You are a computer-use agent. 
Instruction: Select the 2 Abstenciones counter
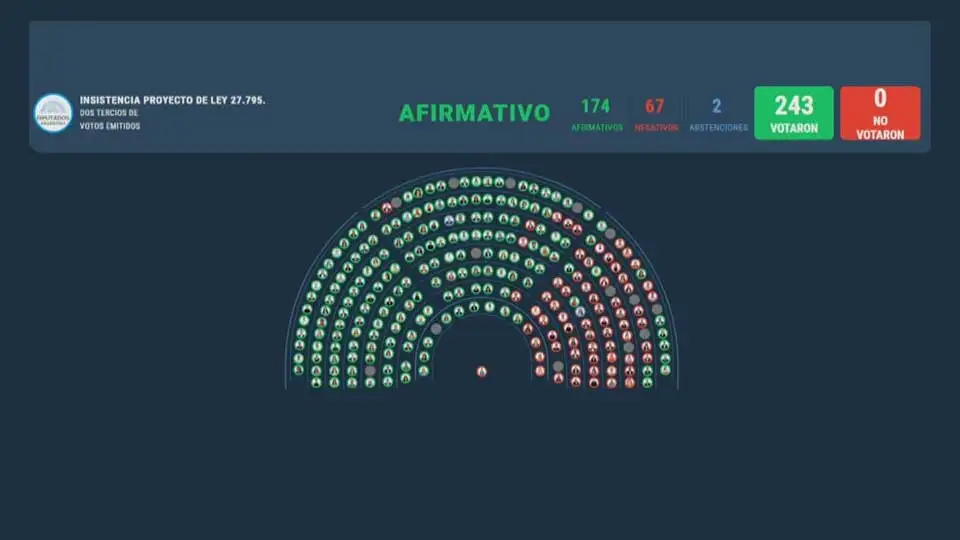717,113
